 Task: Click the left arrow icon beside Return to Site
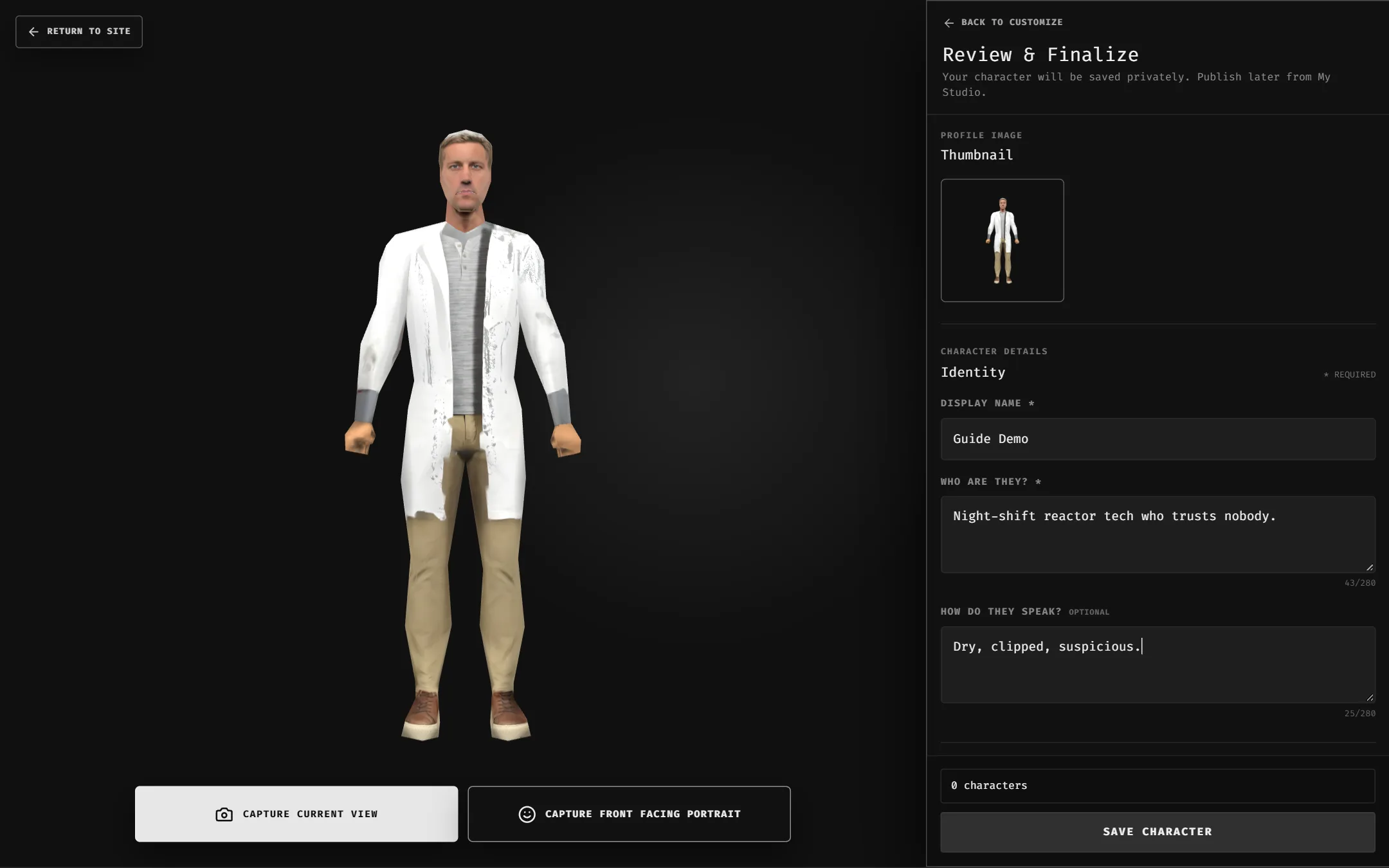(x=33, y=32)
